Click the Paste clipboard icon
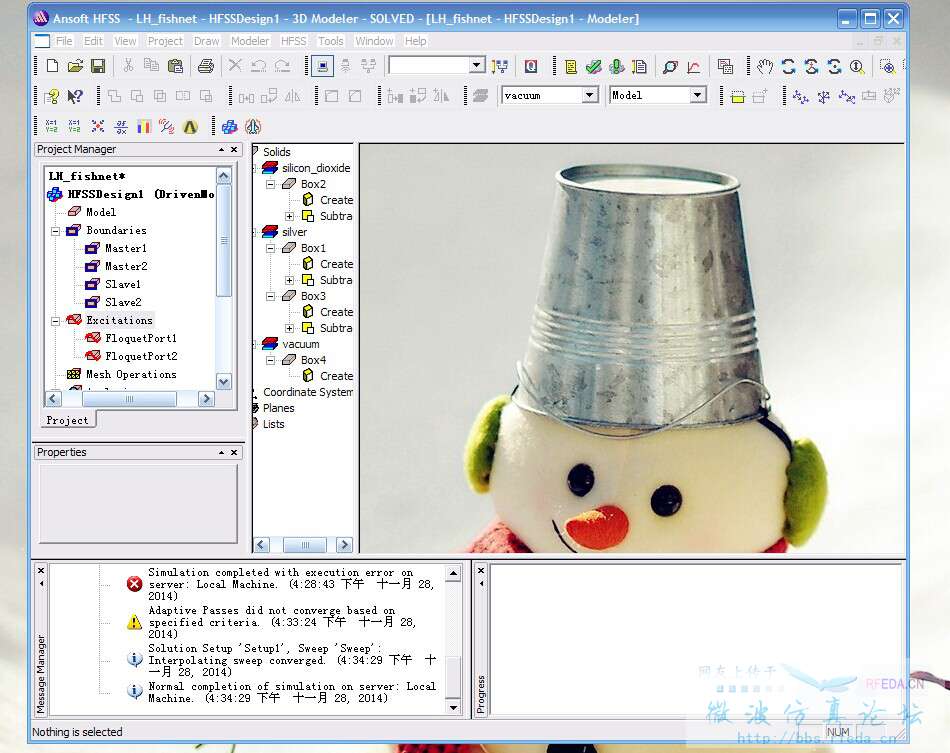950x753 pixels. 175,66
